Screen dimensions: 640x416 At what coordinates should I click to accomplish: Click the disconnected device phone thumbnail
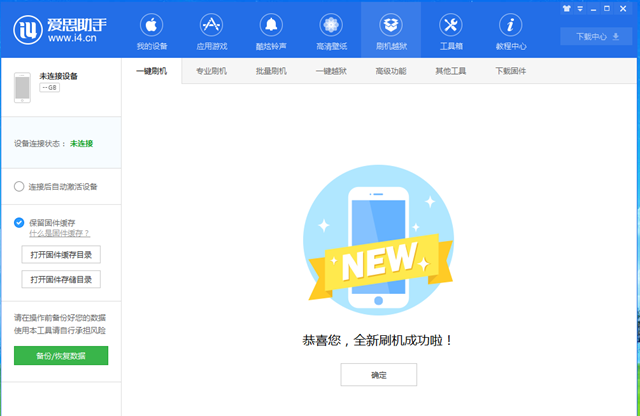tap(22, 86)
